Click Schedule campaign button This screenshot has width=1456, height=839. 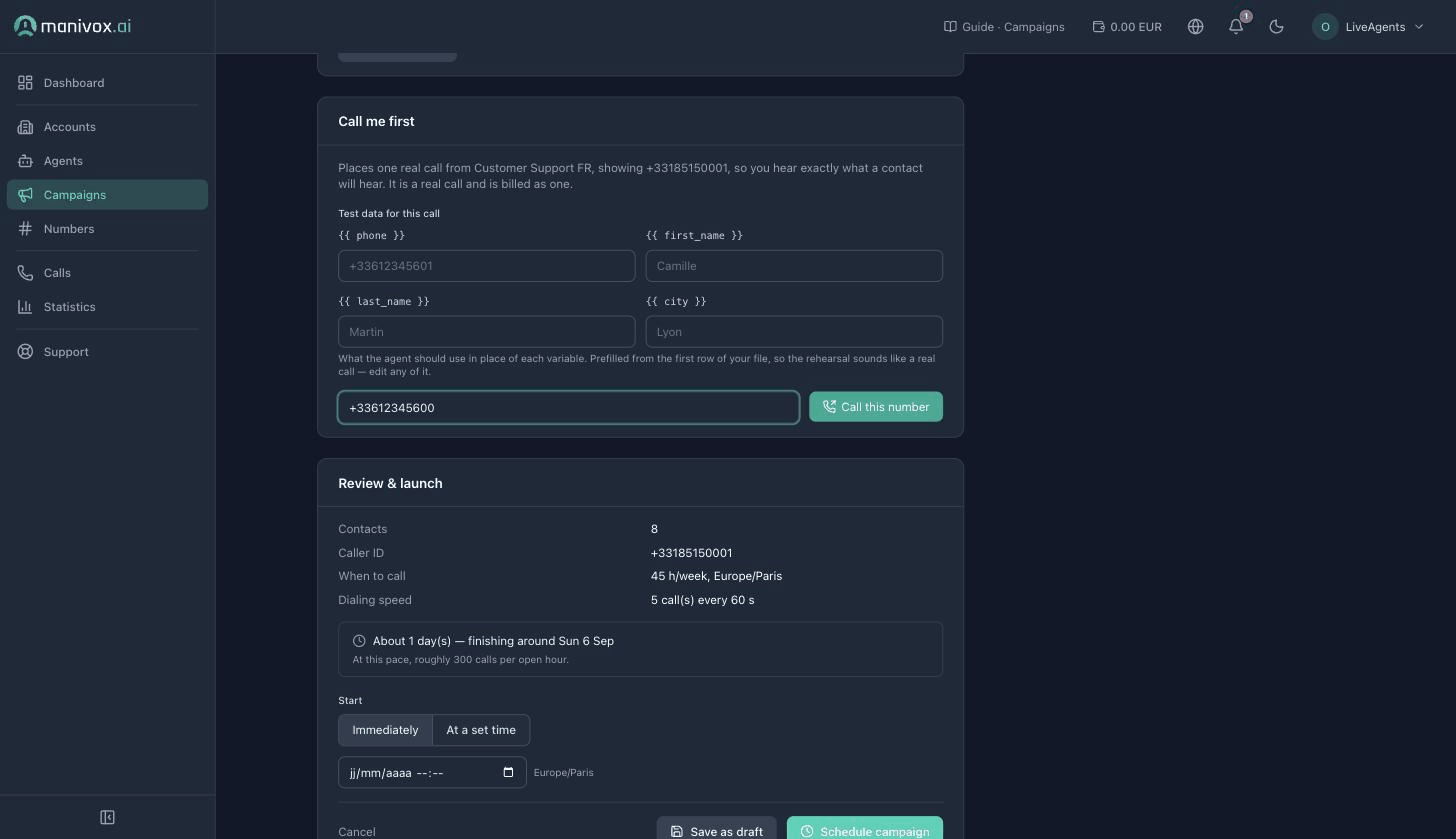tap(865, 831)
